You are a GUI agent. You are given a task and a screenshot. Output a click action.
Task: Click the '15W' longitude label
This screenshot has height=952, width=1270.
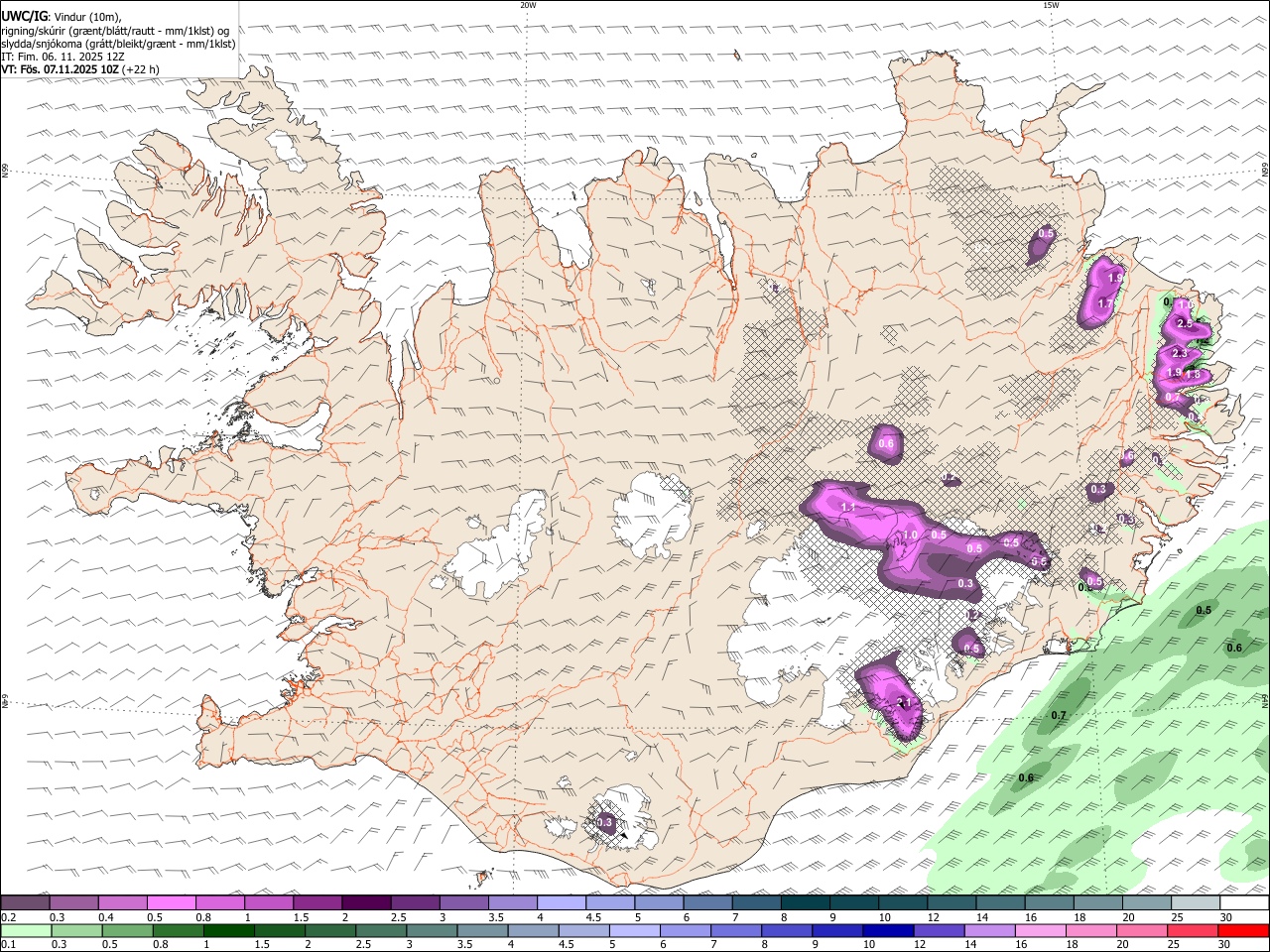(x=1051, y=5)
